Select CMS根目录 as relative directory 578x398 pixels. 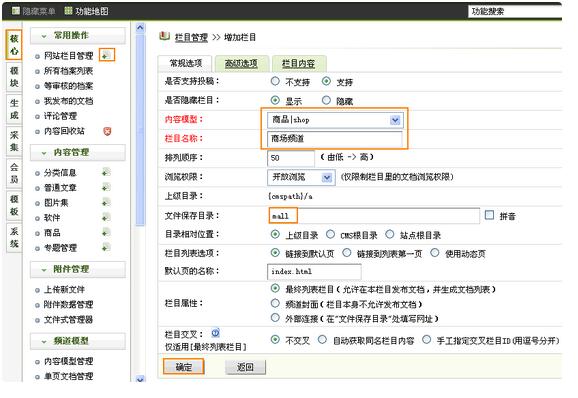(331, 234)
